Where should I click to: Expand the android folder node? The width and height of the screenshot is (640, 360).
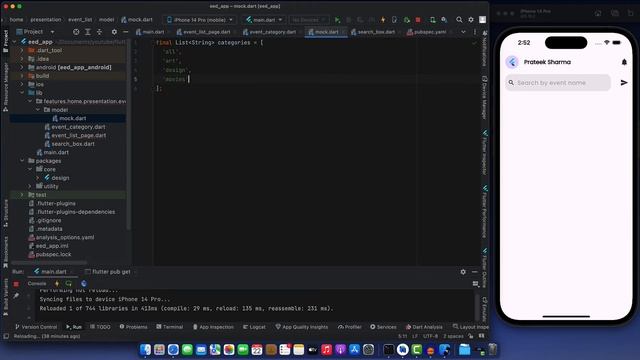tap(22, 67)
